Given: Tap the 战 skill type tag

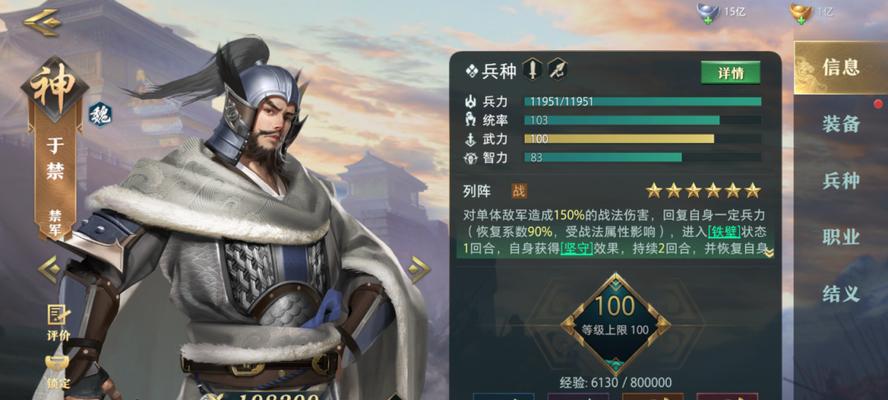Looking at the screenshot, I should tap(519, 190).
